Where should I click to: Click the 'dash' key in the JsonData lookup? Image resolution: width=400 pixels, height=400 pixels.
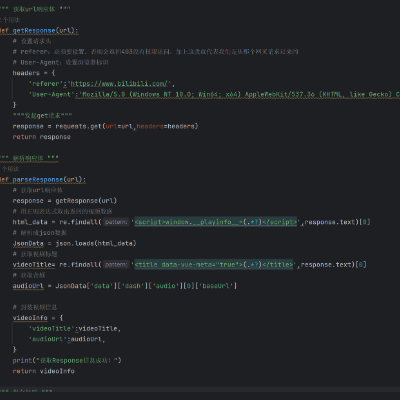pyautogui.click(x=132, y=286)
